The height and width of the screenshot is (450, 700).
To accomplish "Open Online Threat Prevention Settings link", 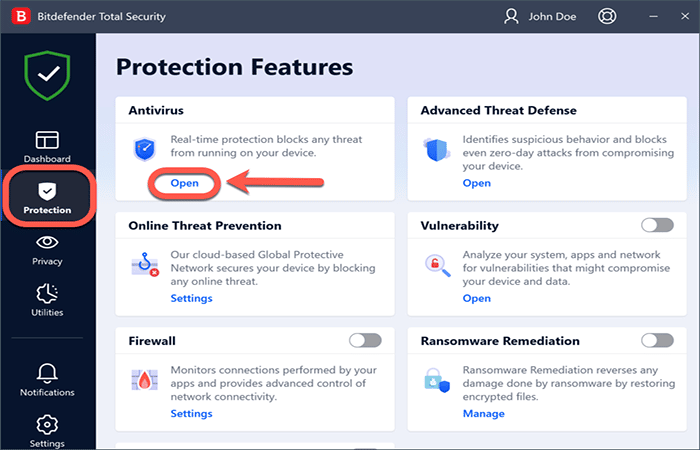I will click(191, 298).
